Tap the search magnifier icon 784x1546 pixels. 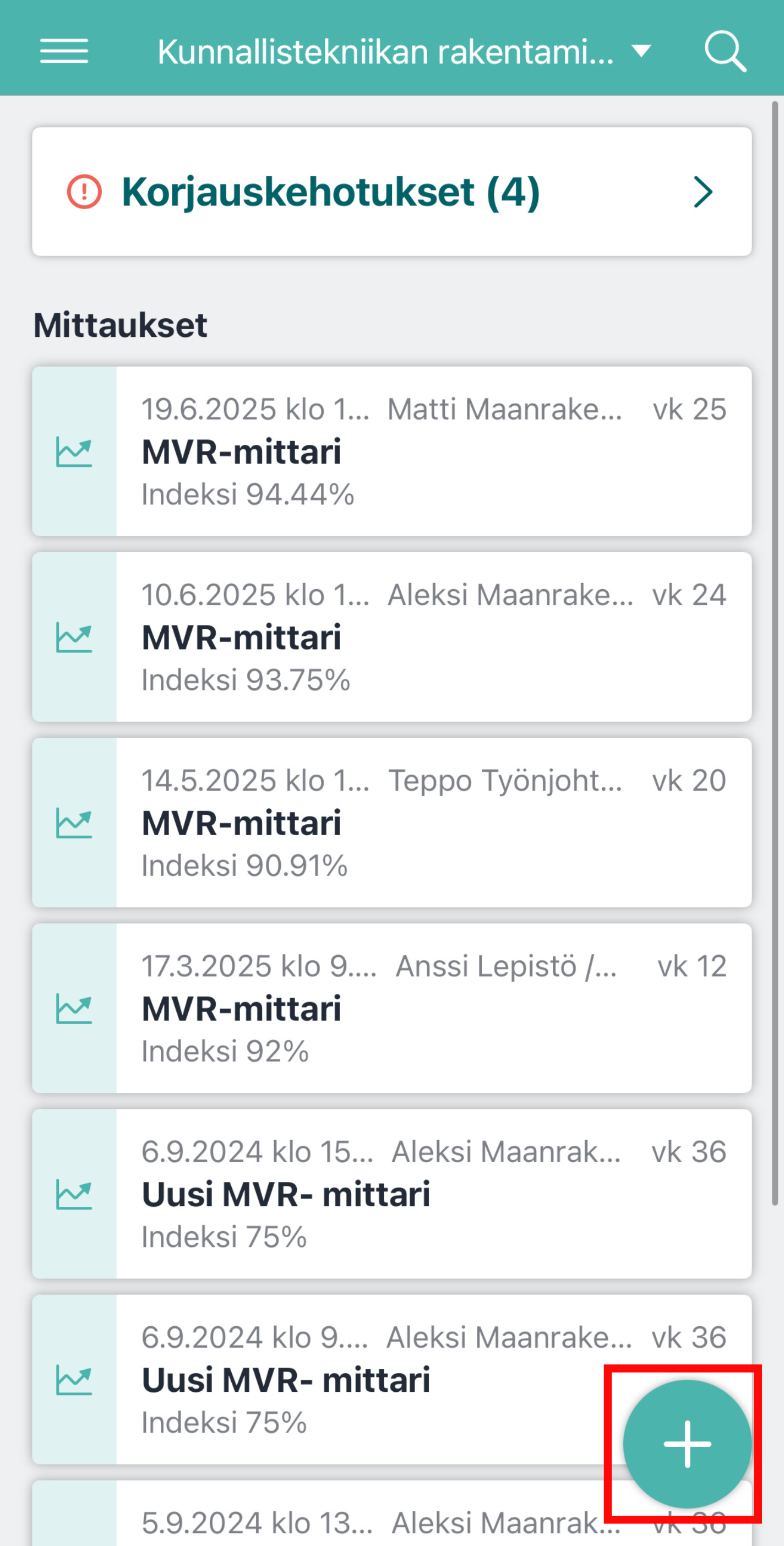click(x=725, y=52)
